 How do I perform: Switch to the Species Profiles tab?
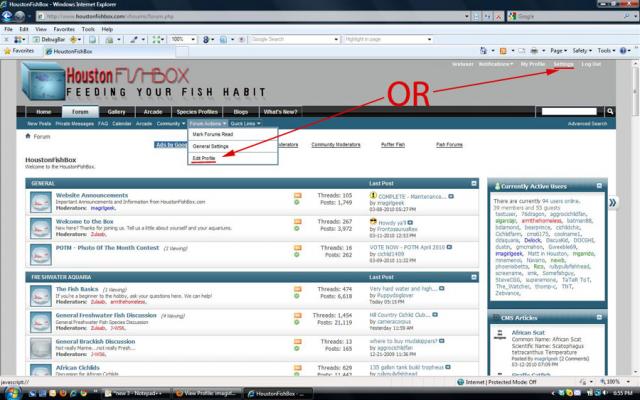(197, 111)
